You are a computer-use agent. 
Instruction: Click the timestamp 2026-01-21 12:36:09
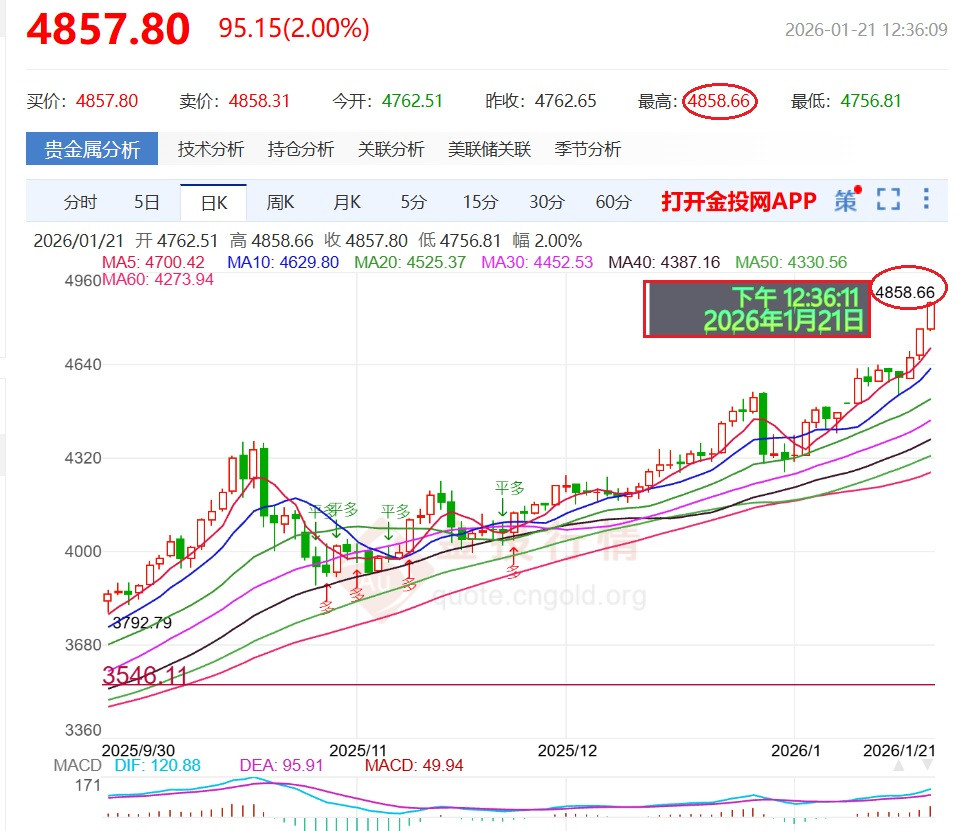866,30
